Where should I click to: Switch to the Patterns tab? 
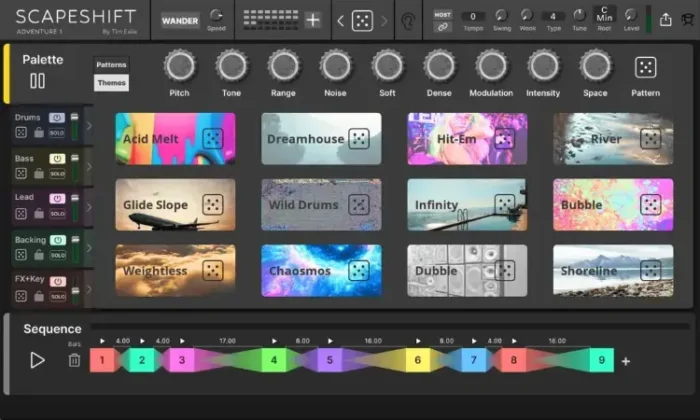click(111, 64)
